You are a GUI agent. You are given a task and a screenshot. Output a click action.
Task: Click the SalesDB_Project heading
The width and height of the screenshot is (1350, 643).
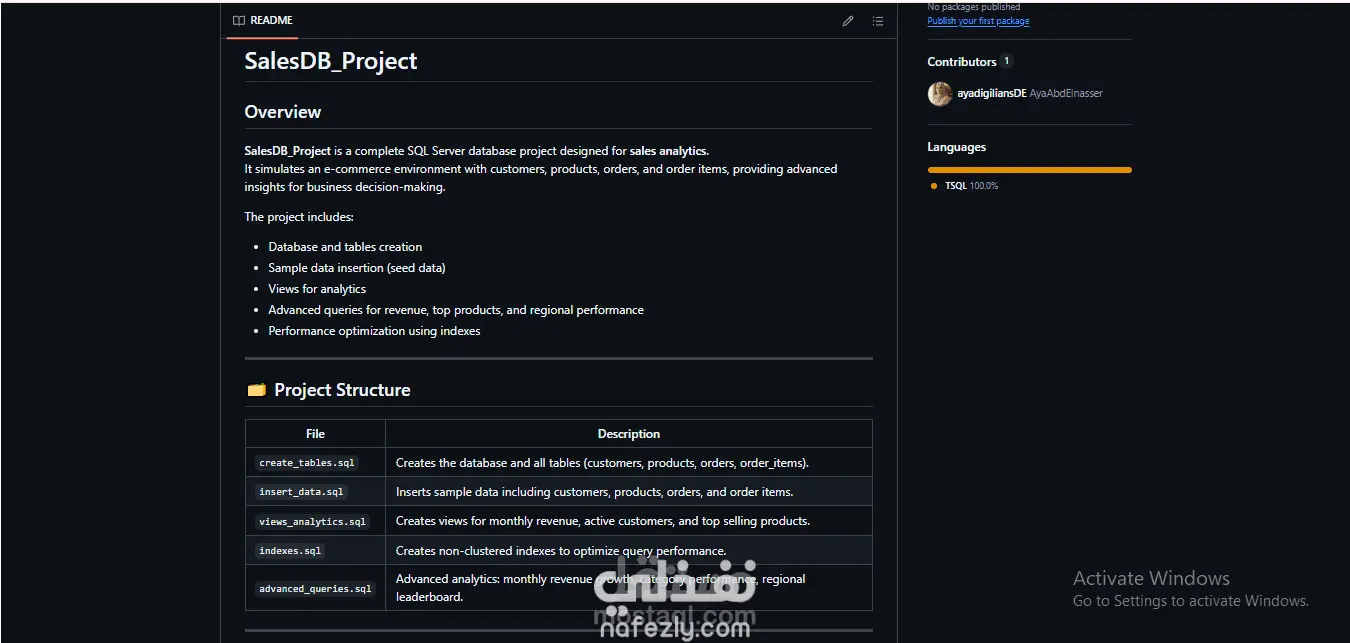click(331, 61)
